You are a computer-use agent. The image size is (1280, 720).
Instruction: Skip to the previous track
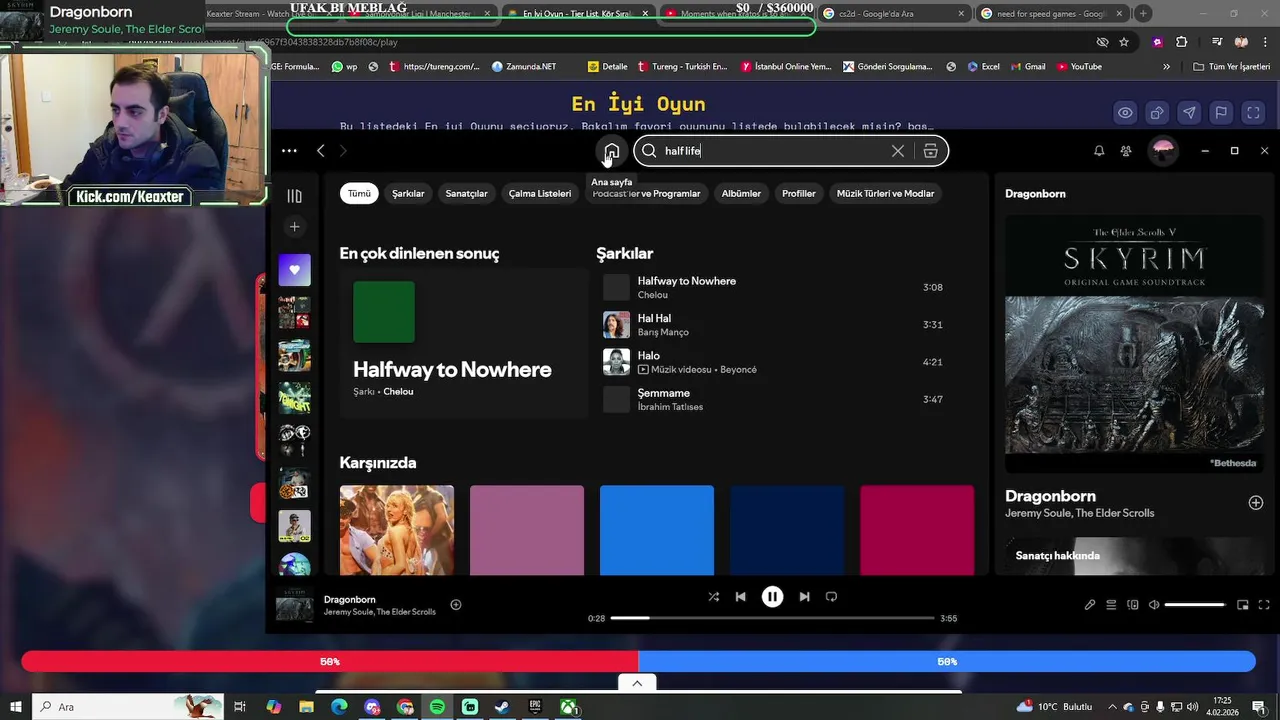click(740, 597)
